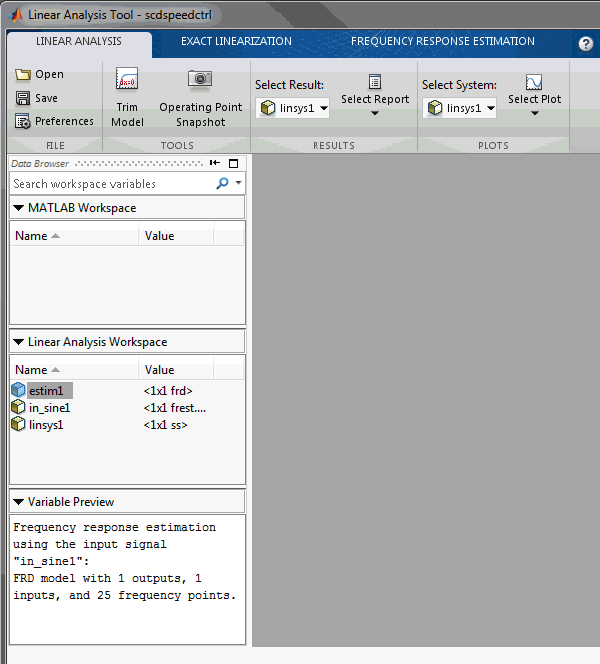Viewport: 600px width, 664px height.
Task: Click the Open folder icon
Action: (x=23, y=75)
